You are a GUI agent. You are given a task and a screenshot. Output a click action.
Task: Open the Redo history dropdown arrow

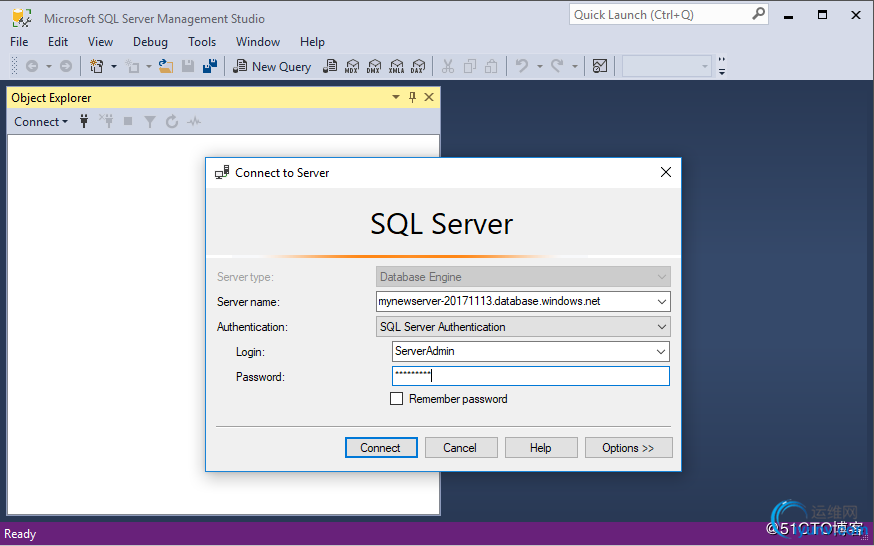(x=575, y=66)
